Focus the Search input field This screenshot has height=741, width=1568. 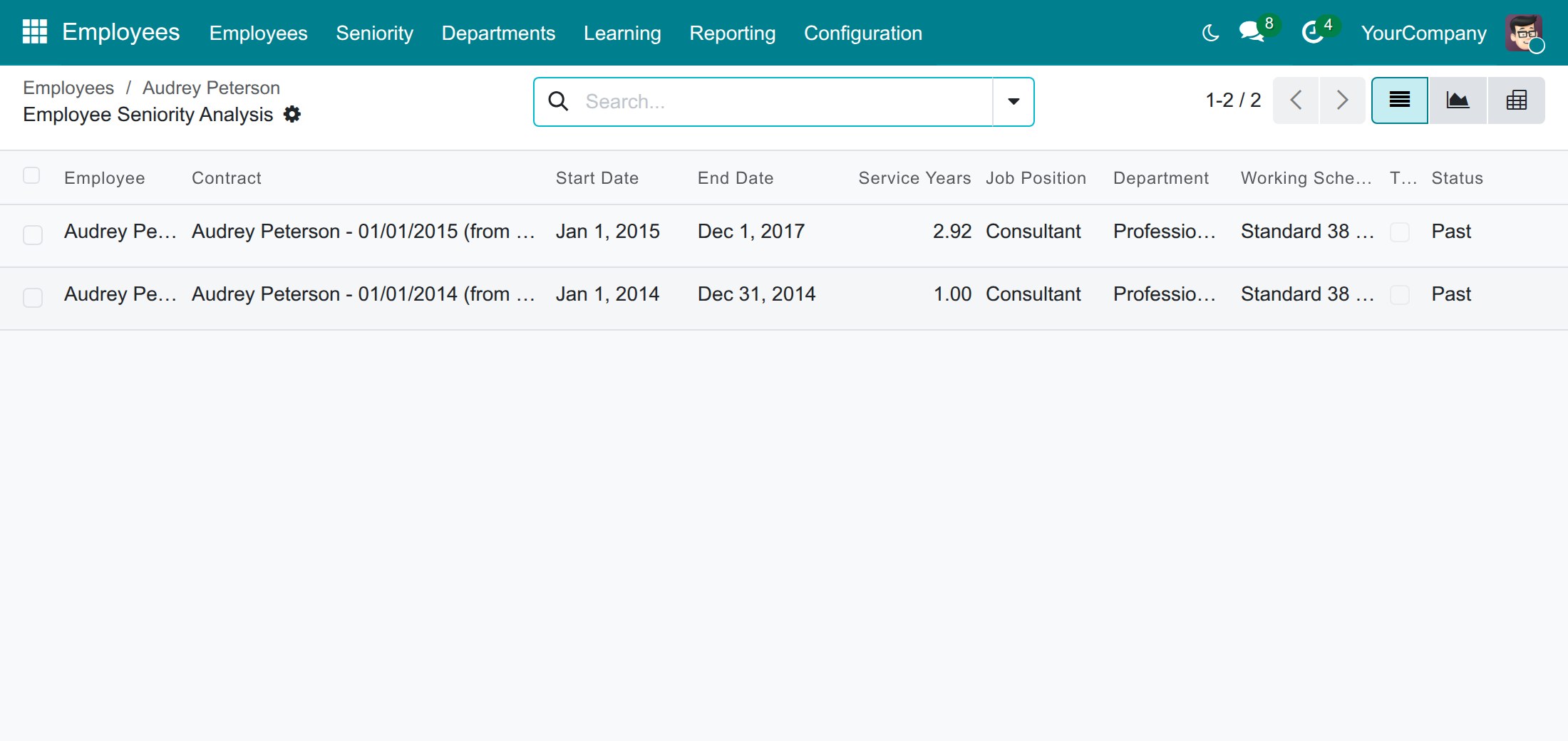[784, 101]
